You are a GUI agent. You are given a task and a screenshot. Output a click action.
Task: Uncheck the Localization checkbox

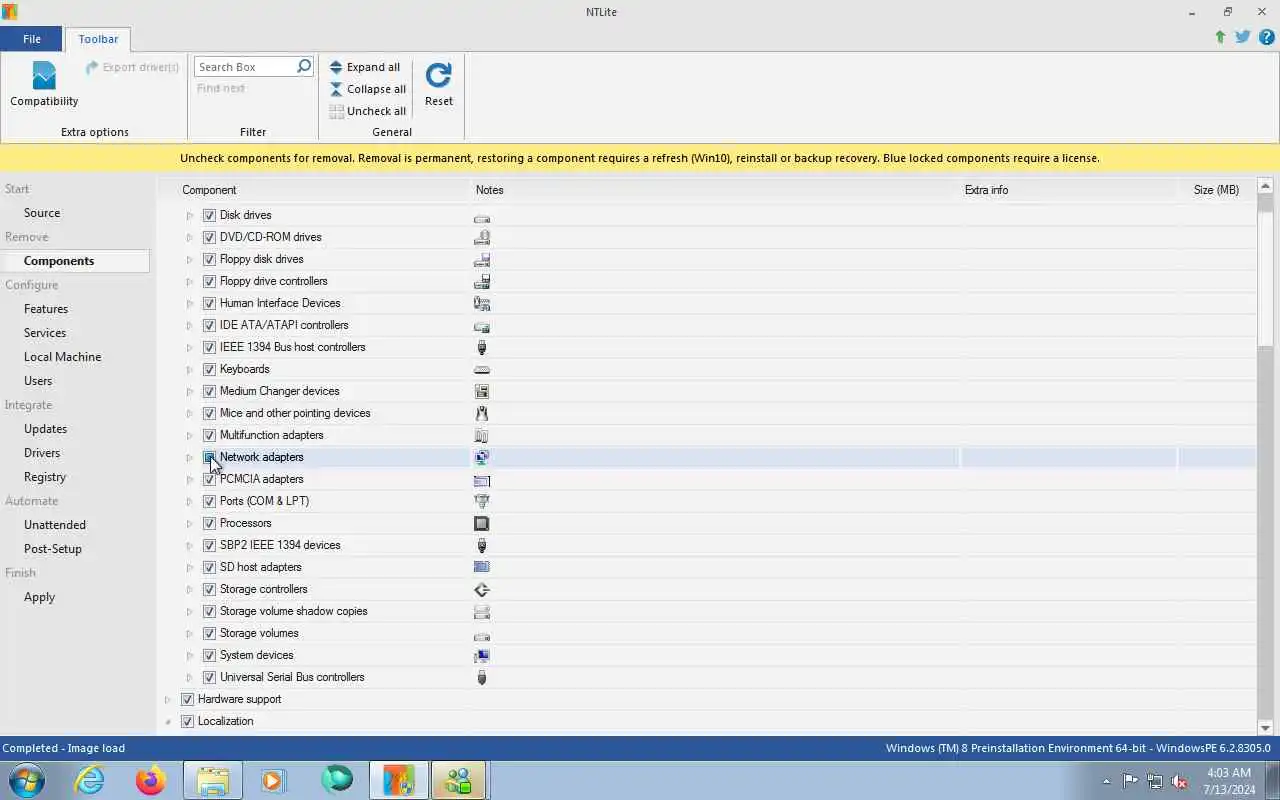coord(187,721)
